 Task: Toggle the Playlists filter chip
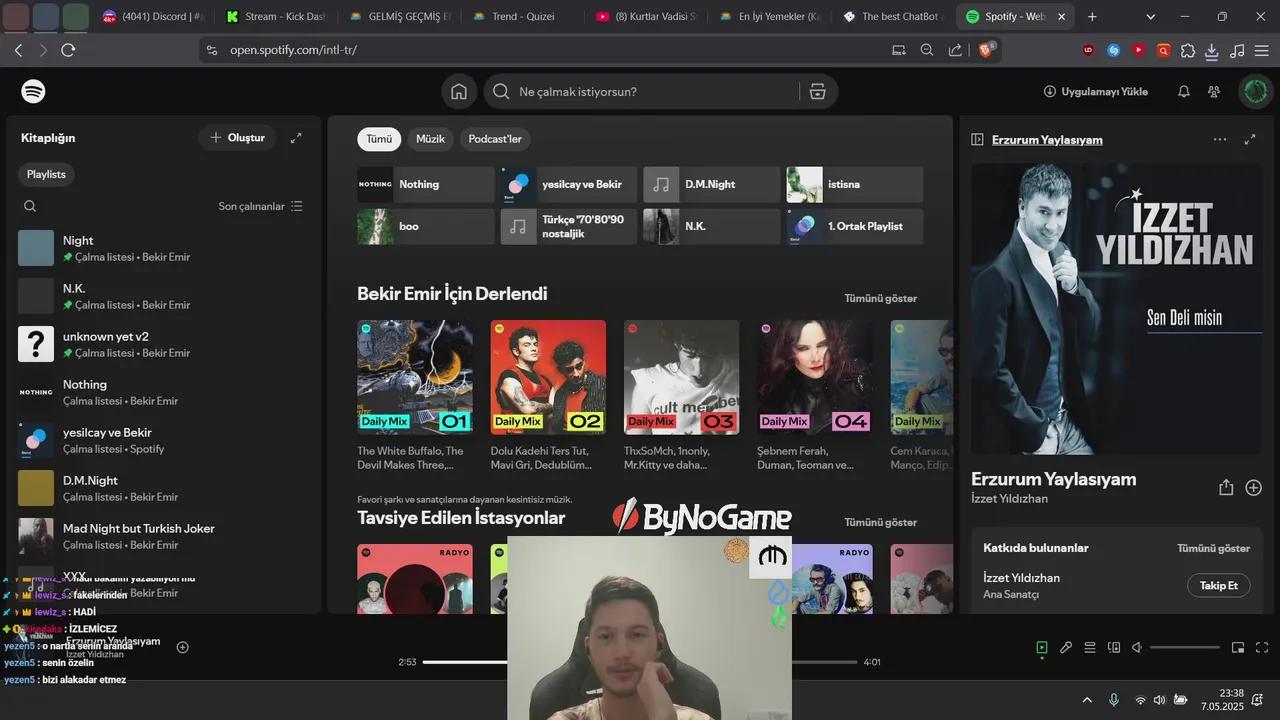tap(46, 174)
